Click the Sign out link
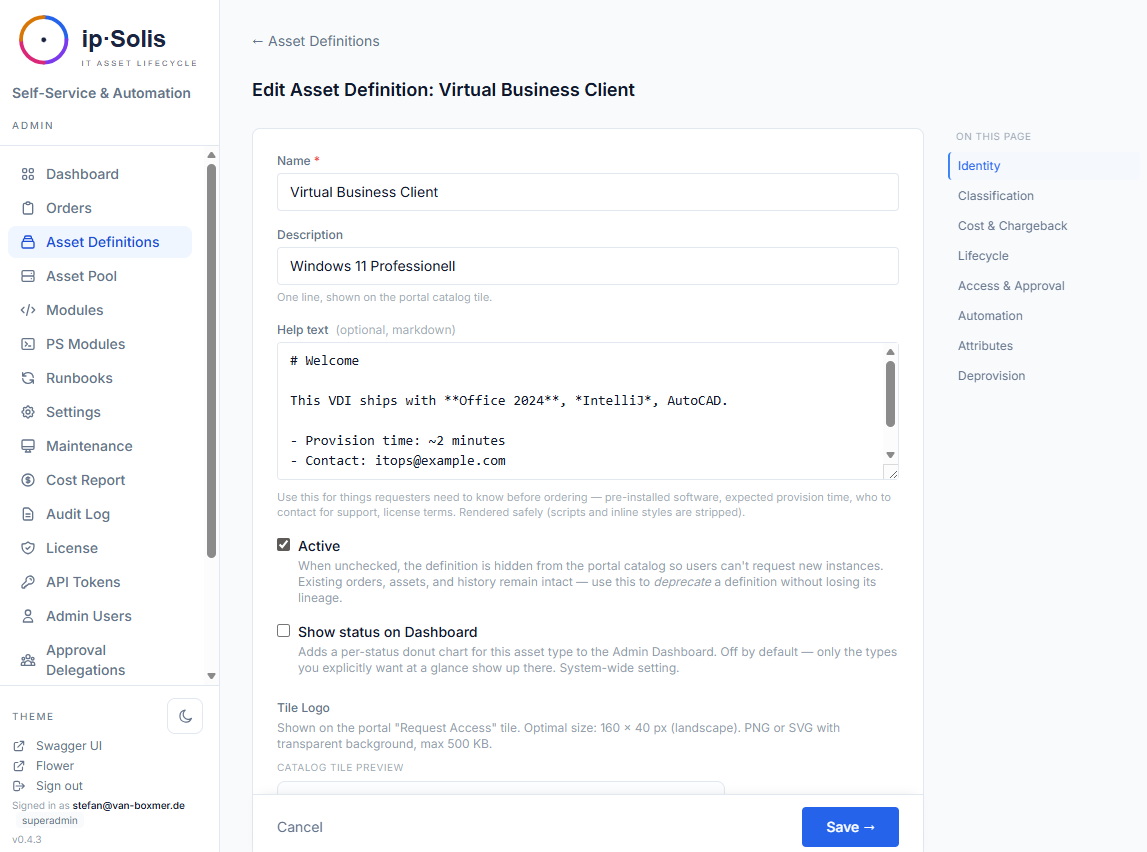Viewport: 1147px width, 852px height. click(x=59, y=785)
